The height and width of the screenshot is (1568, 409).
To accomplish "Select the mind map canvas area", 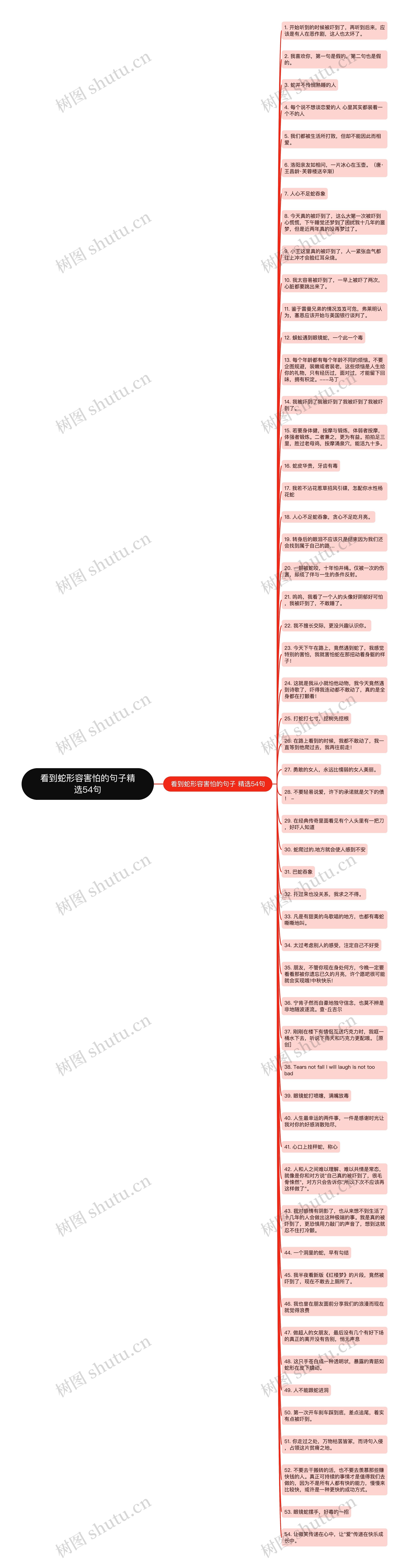I will (204, 784).
